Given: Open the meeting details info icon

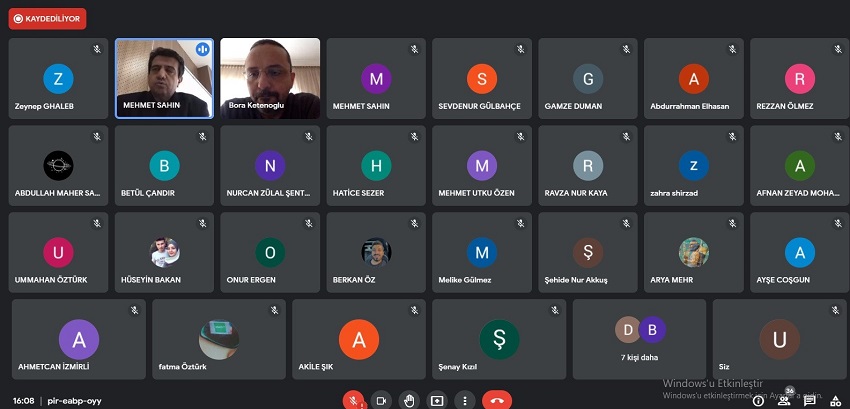Looking at the screenshot, I should point(758,400).
